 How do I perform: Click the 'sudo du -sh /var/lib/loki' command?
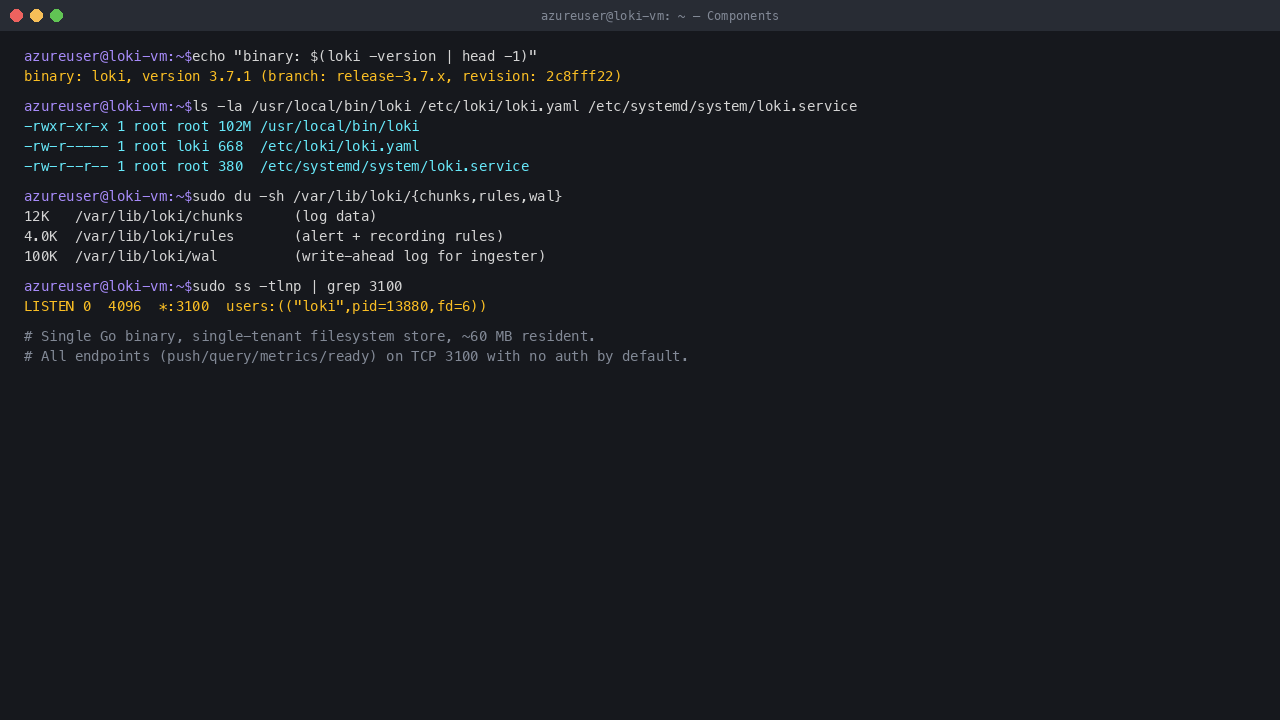click(377, 196)
